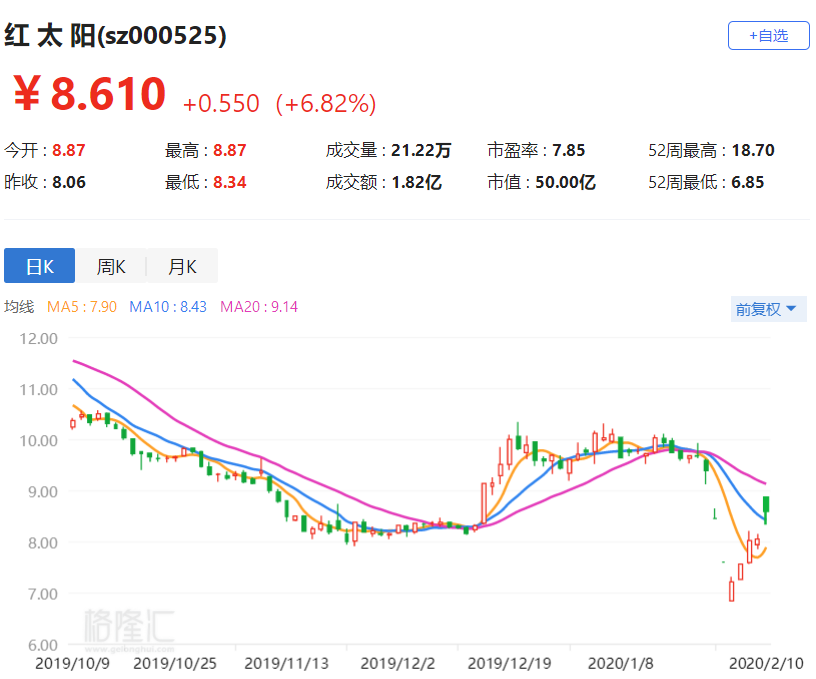Click the 昨收 previous close value 8.06
The height and width of the screenshot is (679, 816).
[69, 183]
